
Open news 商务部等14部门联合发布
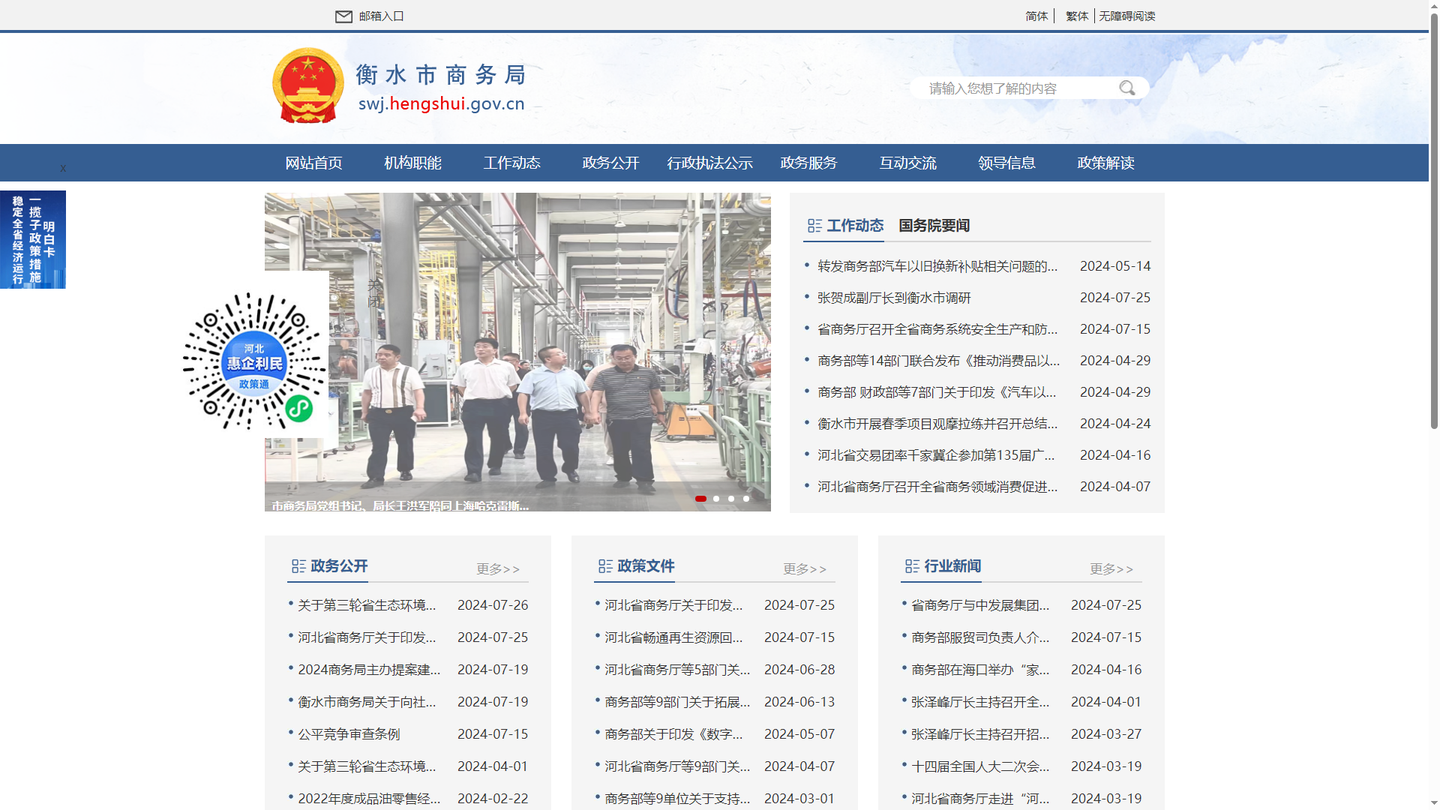coord(938,361)
